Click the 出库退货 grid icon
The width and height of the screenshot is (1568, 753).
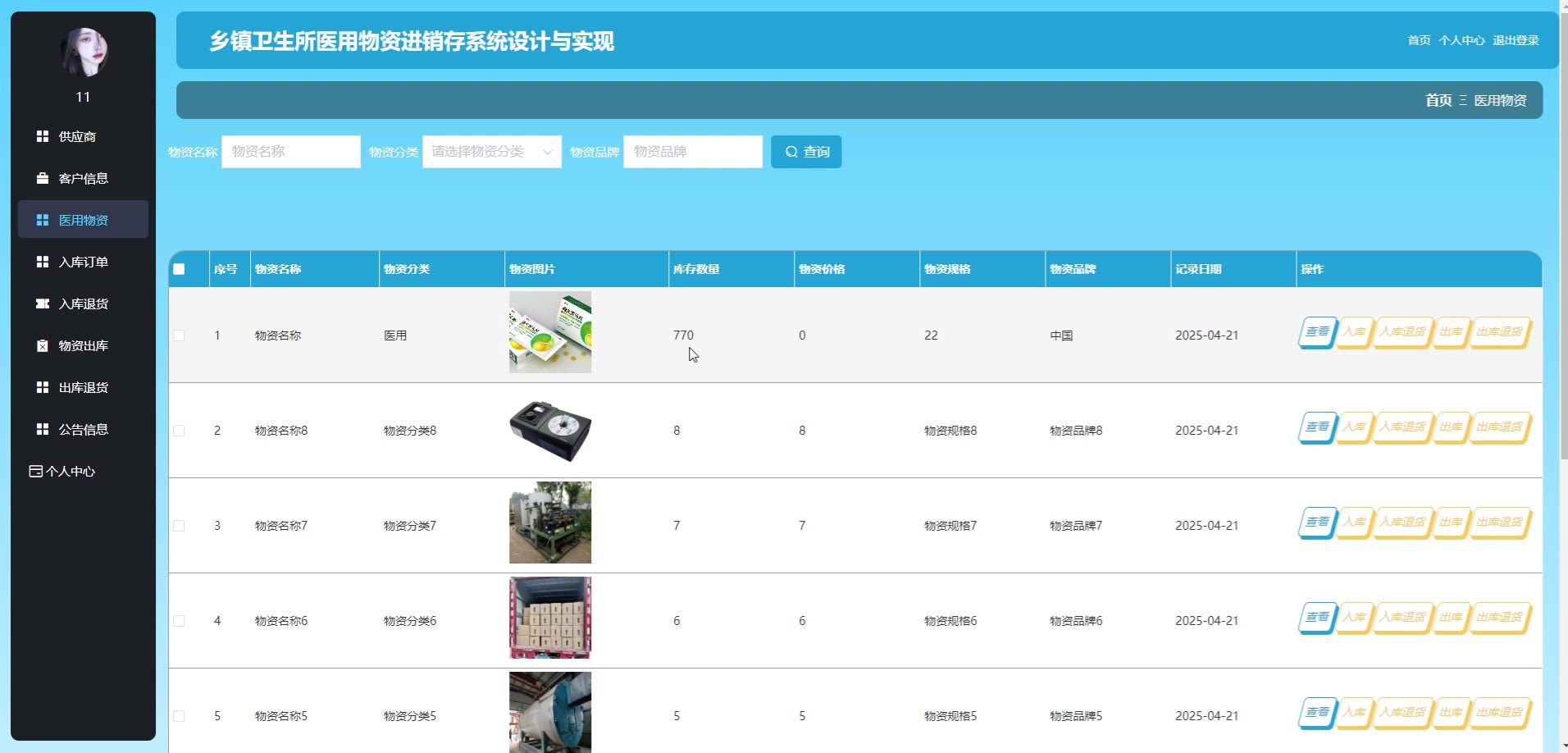tap(43, 387)
